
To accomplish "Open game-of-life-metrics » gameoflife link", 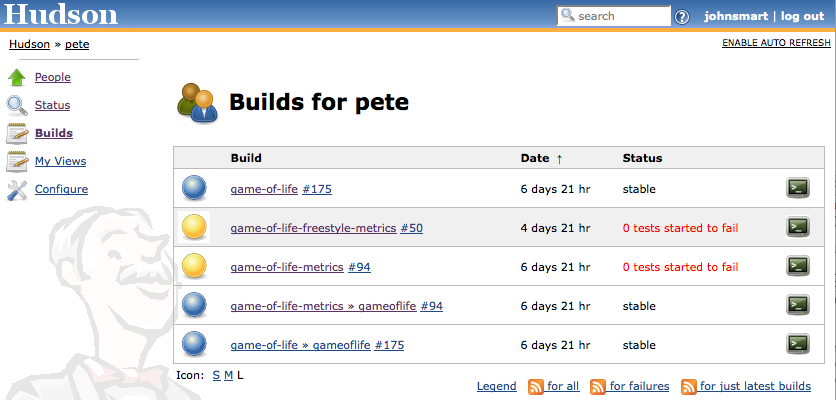I will tap(323, 306).
